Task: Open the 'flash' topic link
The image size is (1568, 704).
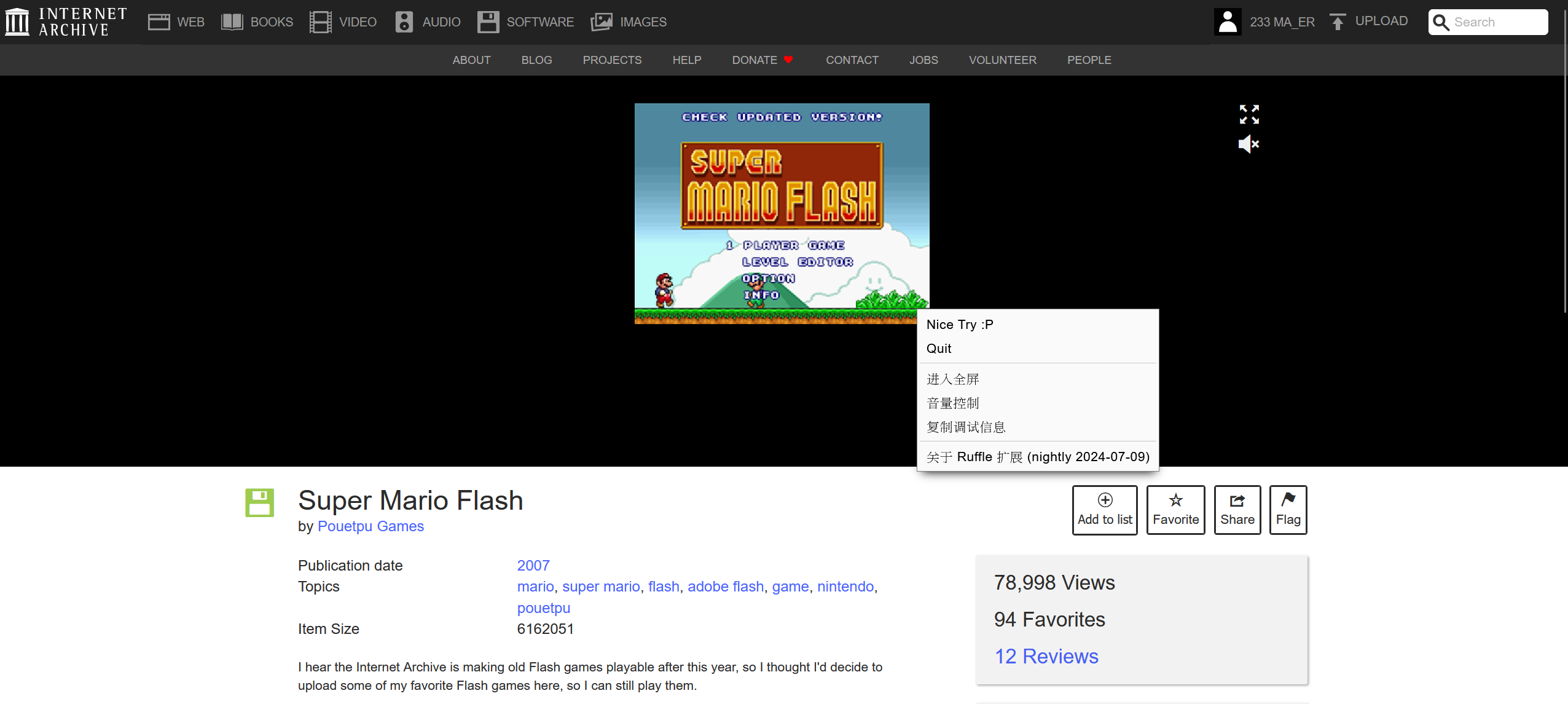Action: [664, 587]
